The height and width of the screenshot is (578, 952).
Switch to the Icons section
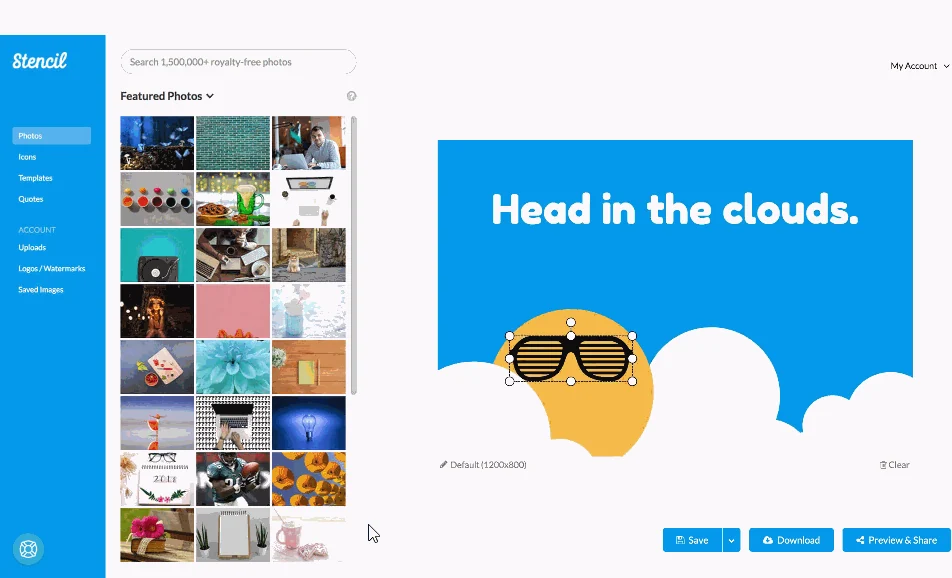click(x=27, y=157)
